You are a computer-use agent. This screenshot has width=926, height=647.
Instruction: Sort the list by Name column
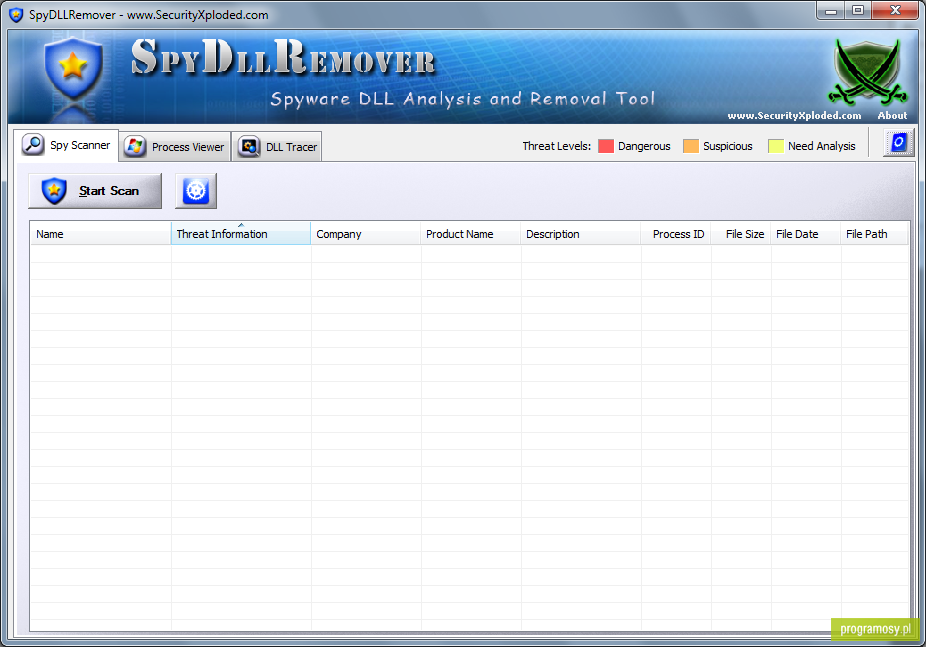(100, 234)
